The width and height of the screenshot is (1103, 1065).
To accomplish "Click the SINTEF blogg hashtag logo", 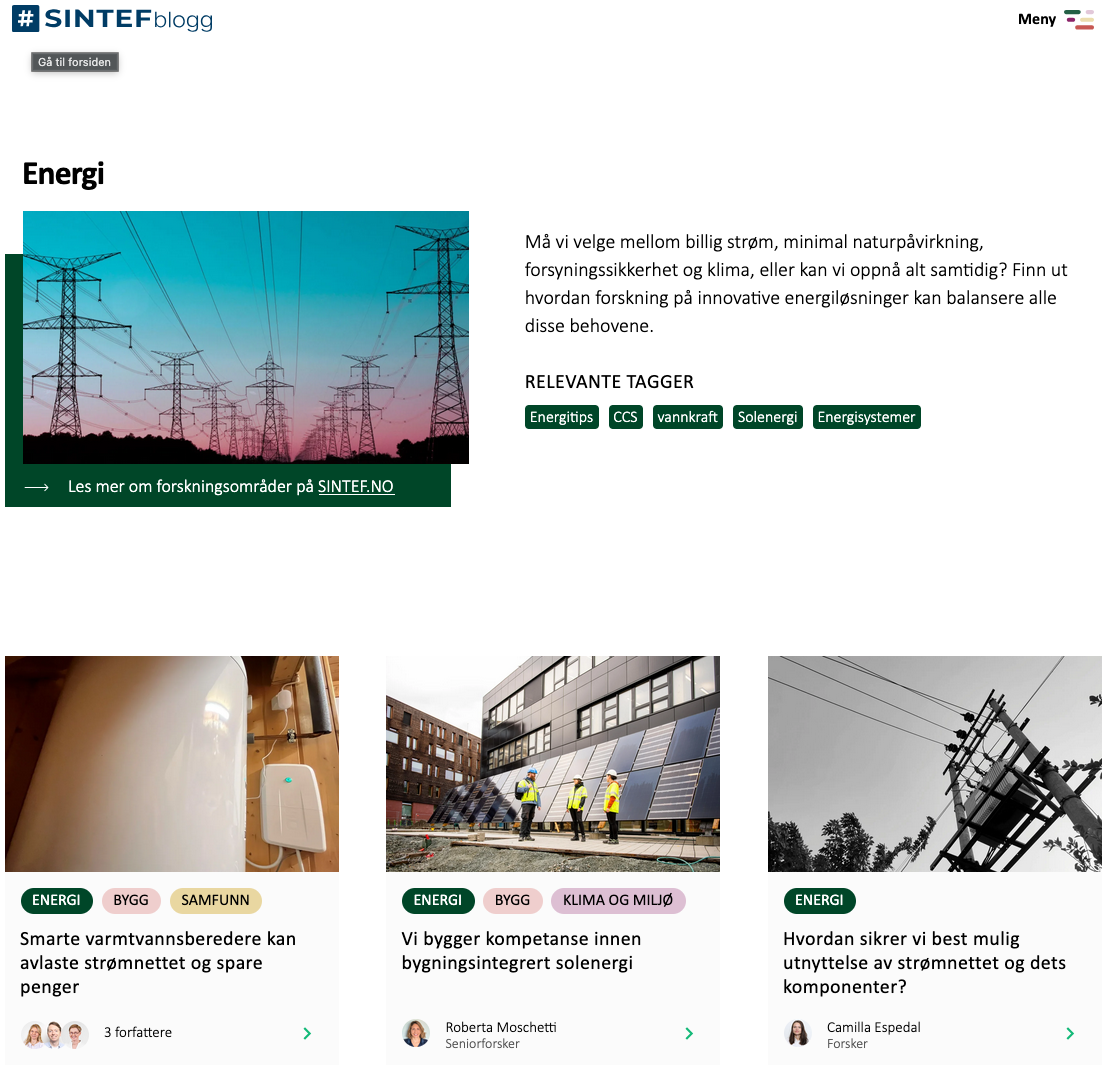I will coord(26,19).
